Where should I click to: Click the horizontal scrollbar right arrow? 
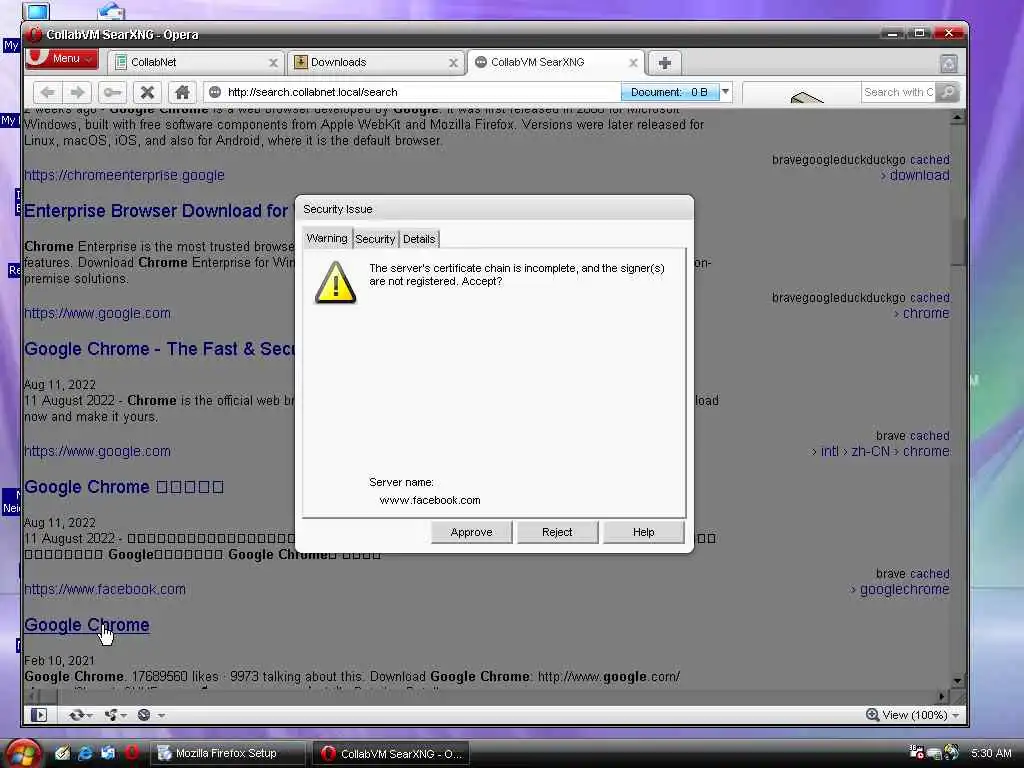(x=942, y=697)
